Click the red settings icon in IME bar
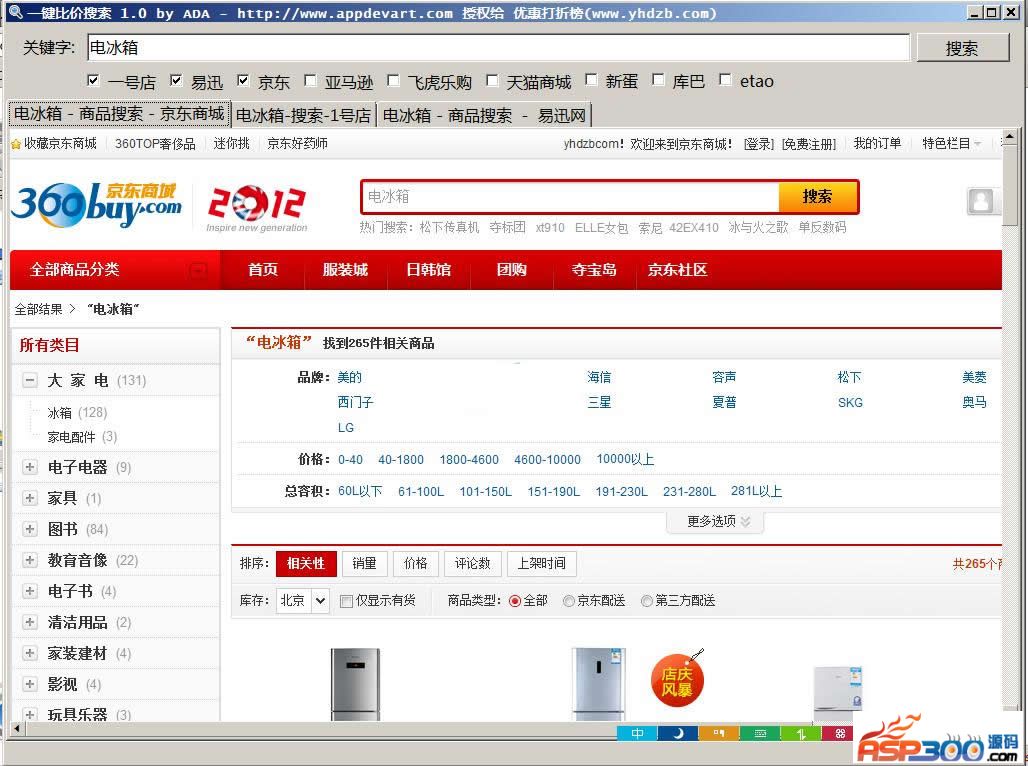 coord(840,733)
